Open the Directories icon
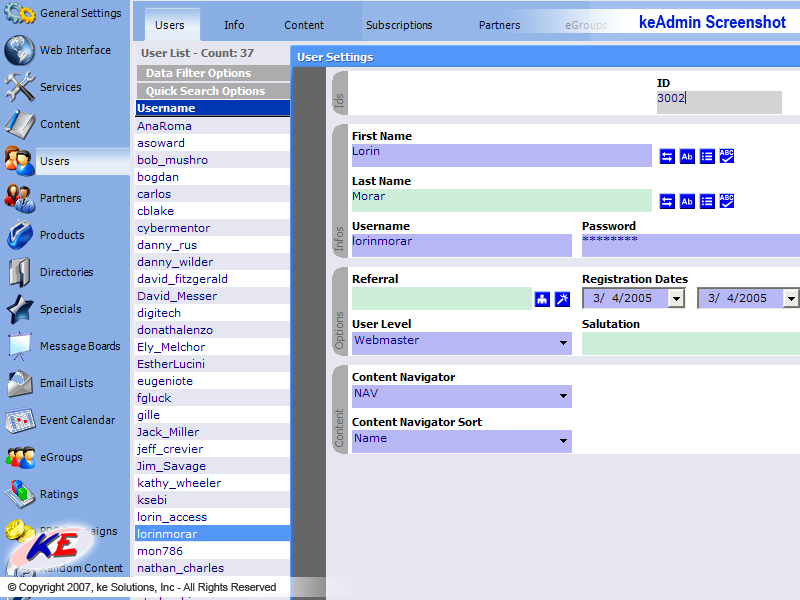 (x=19, y=272)
